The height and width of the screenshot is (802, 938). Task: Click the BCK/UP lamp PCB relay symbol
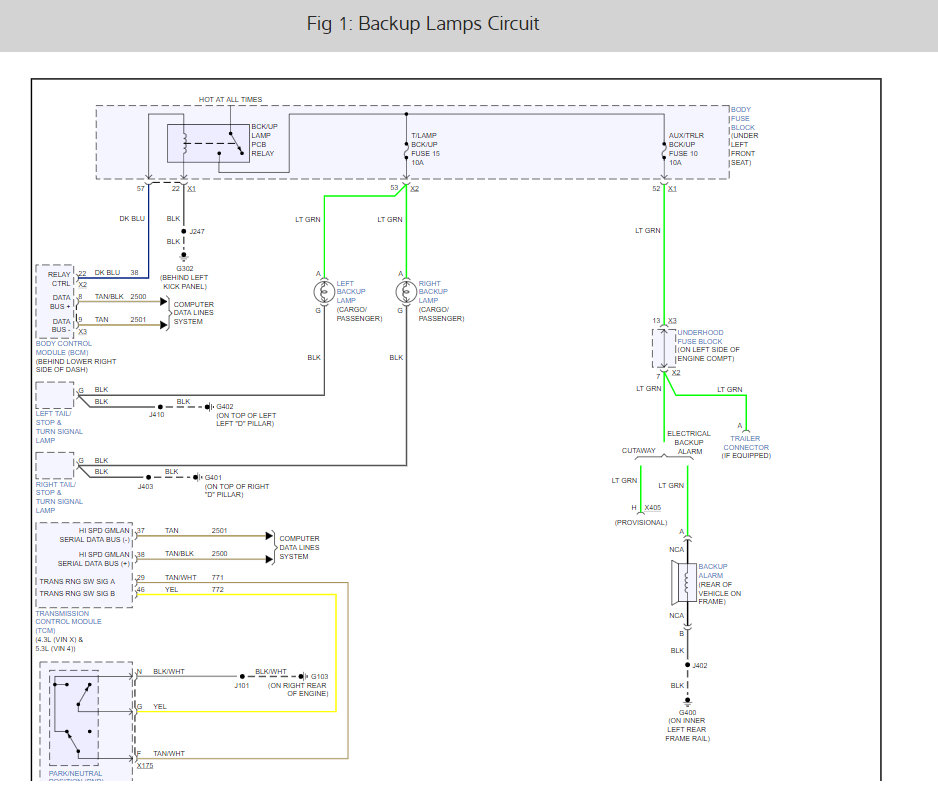click(209, 145)
